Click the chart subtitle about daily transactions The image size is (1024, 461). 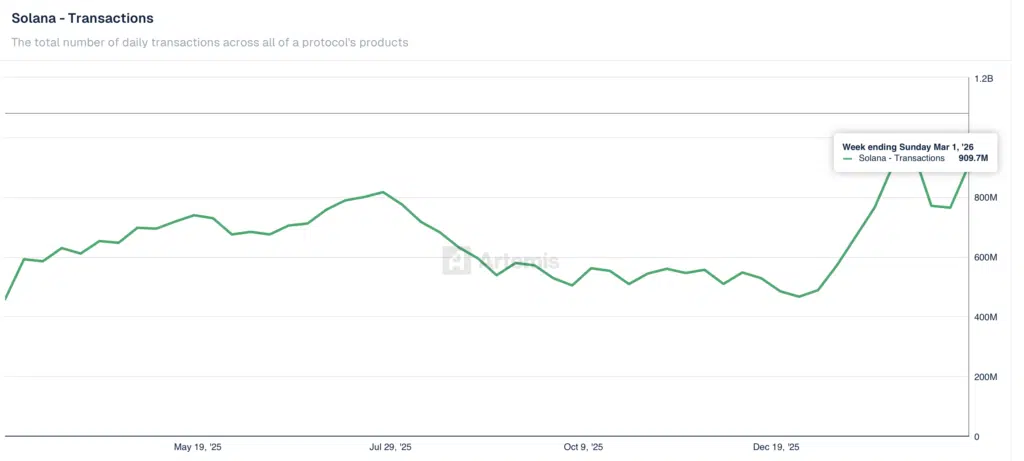point(209,42)
